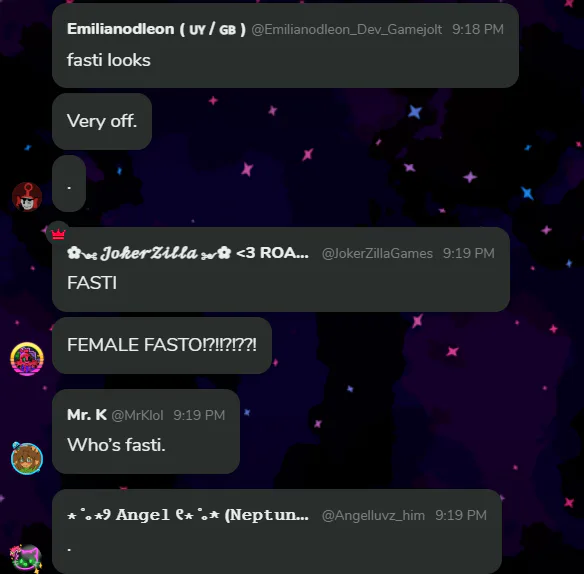Click the Emilianodleon display name
Viewport: 584px width, 574px height.
click(156, 29)
